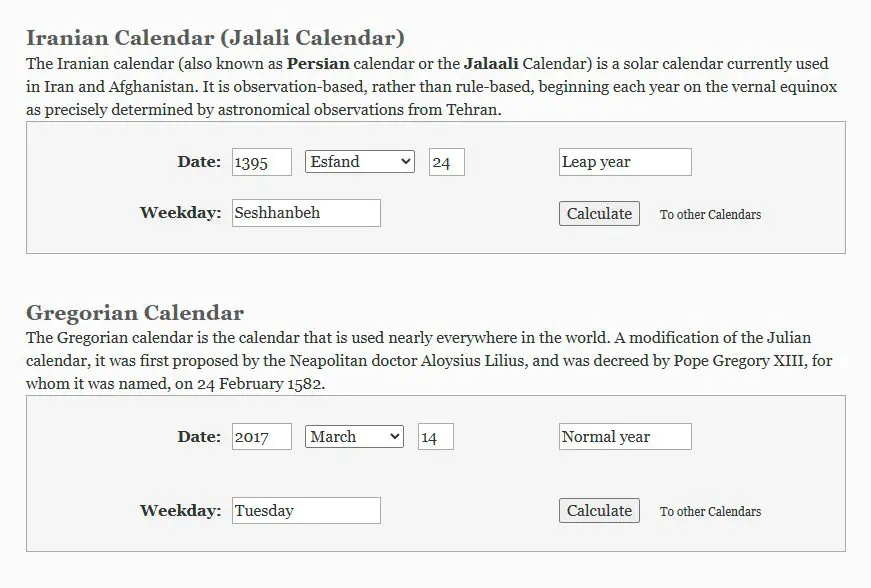This screenshot has width=871, height=588.
Task: Follow To other Calendars link in Iranian section
Action: [710, 214]
